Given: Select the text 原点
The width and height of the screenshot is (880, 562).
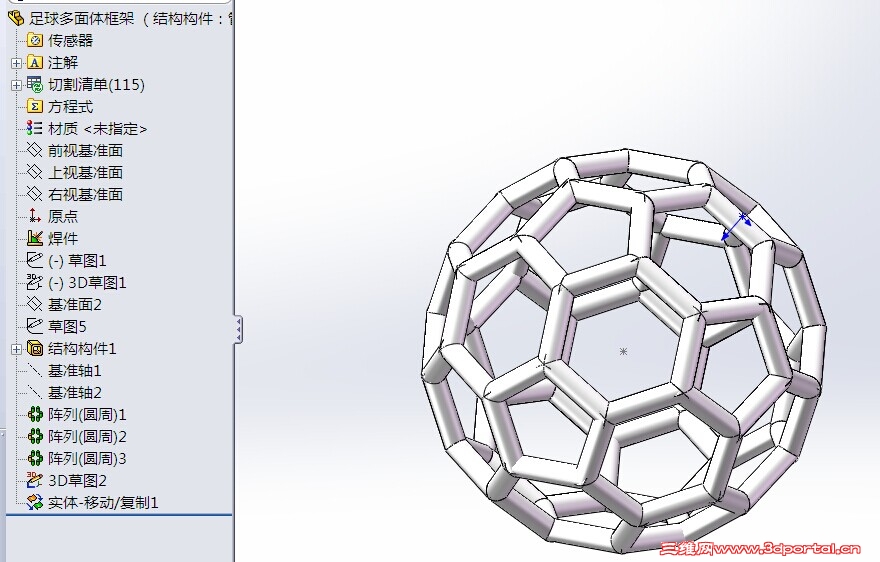Looking at the screenshot, I should (63, 216).
